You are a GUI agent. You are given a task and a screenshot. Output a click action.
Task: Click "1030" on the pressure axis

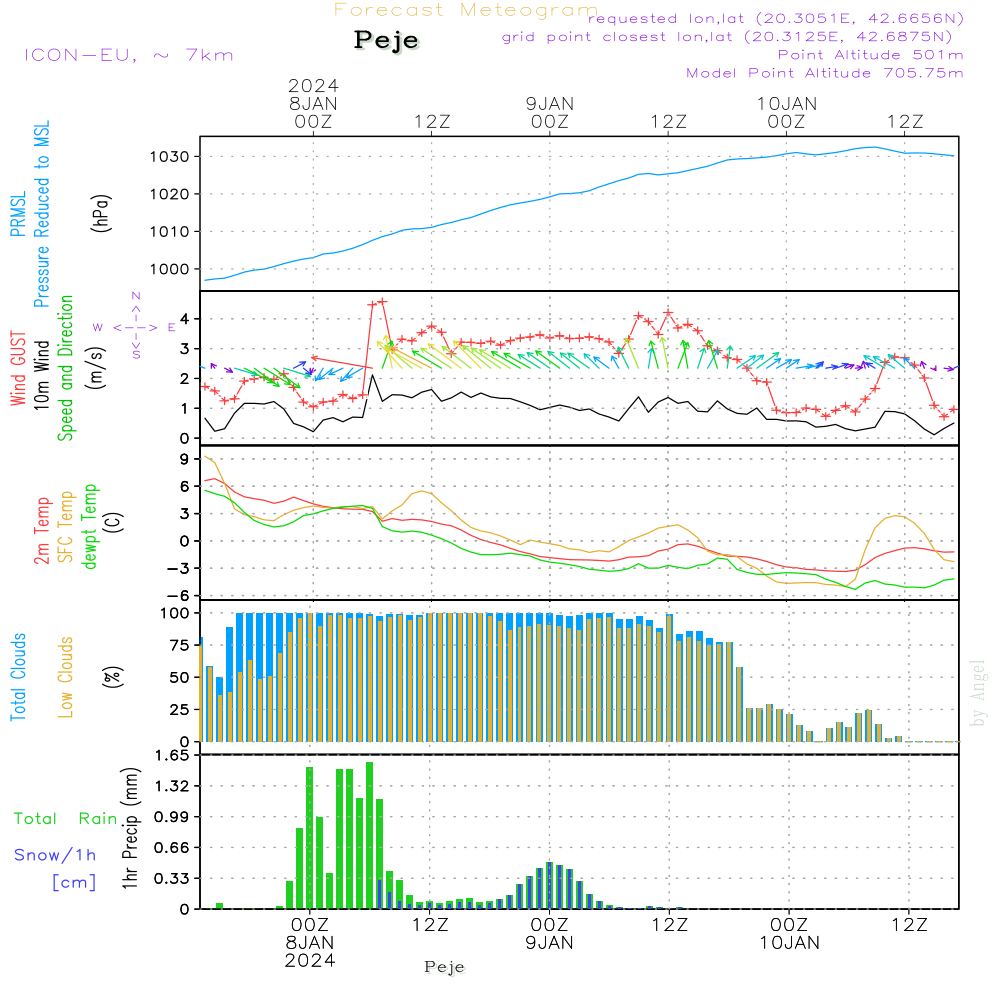170,157
